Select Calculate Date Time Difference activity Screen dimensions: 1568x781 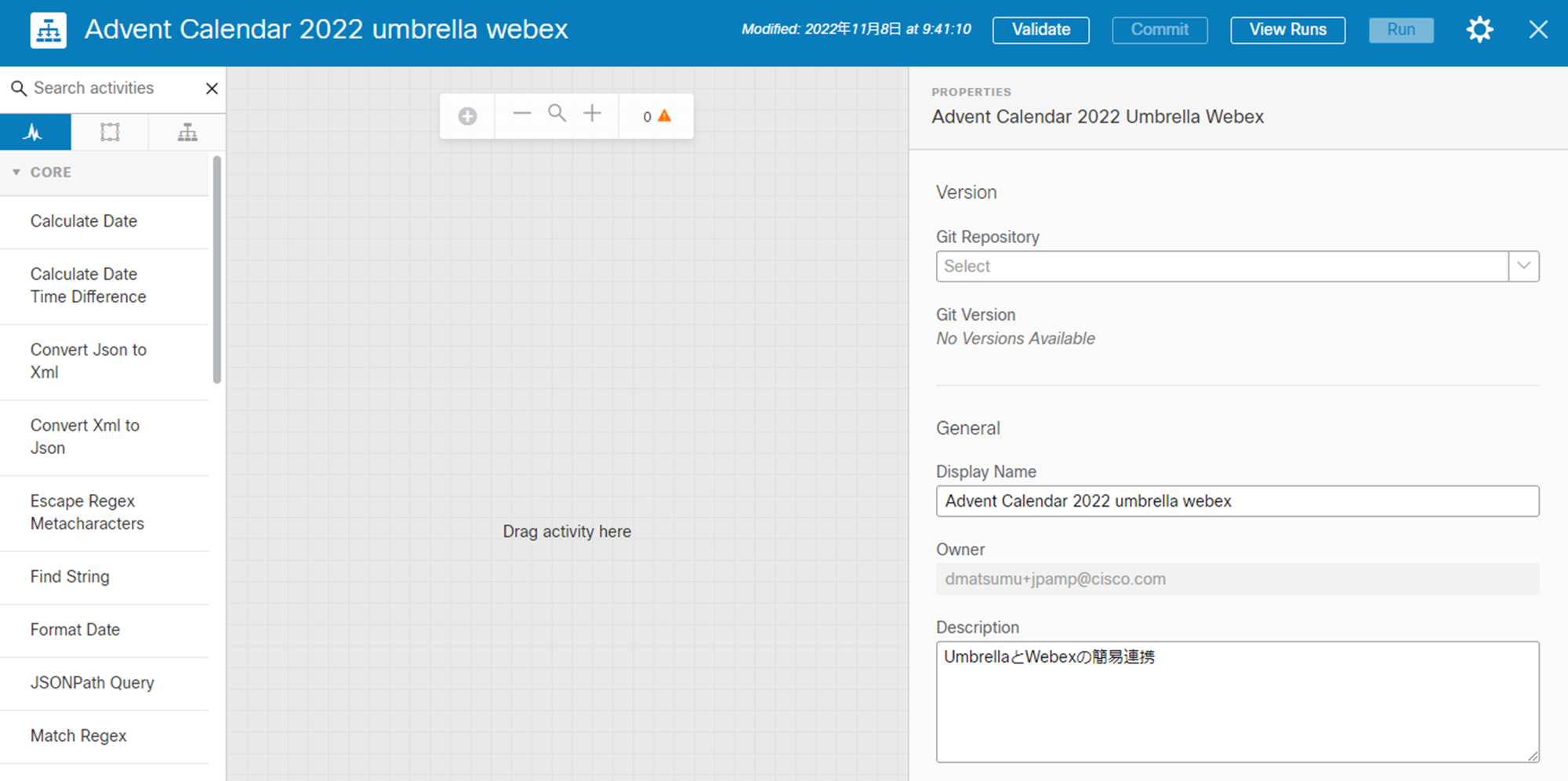coord(104,286)
